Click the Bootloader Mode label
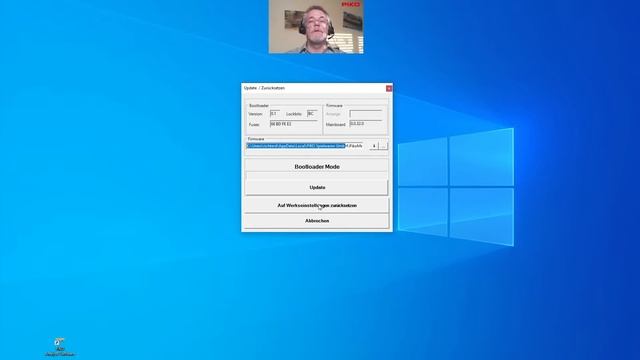Image resolution: width=640 pixels, height=360 pixels. click(317, 167)
